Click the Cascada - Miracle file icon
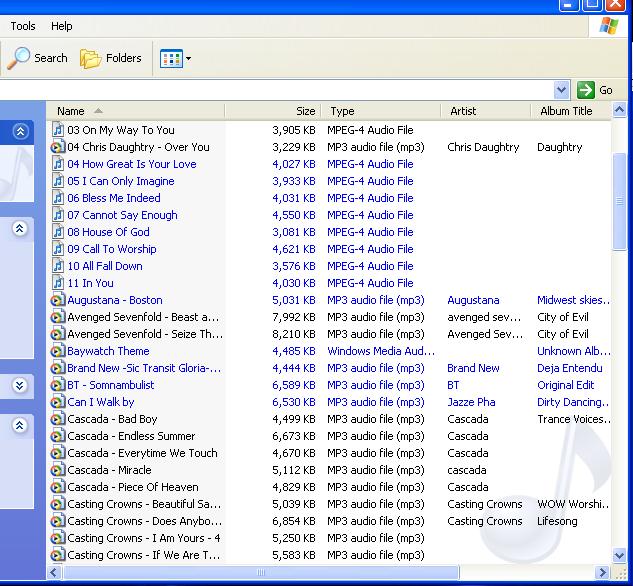The width and height of the screenshot is (633, 586). [57, 470]
